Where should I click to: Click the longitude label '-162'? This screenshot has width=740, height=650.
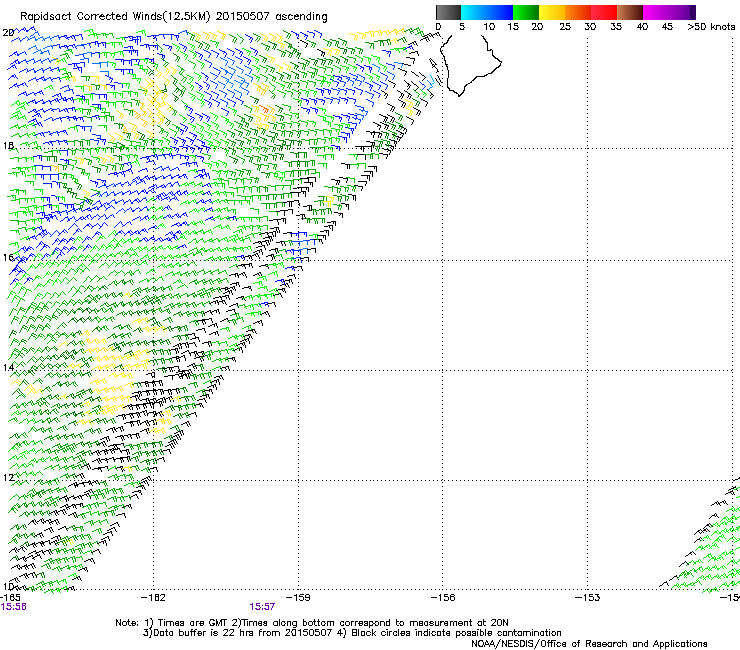coord(153,597)
